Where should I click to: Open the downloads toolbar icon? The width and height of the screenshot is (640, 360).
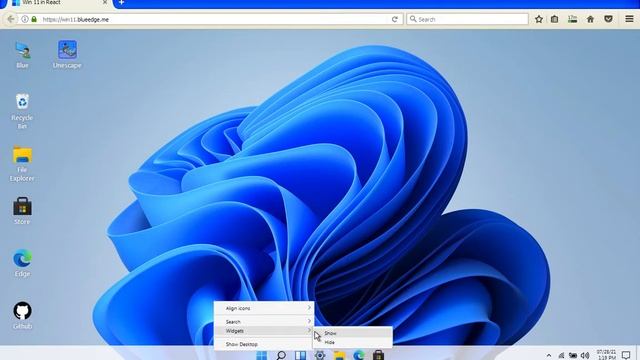point(572,19)
